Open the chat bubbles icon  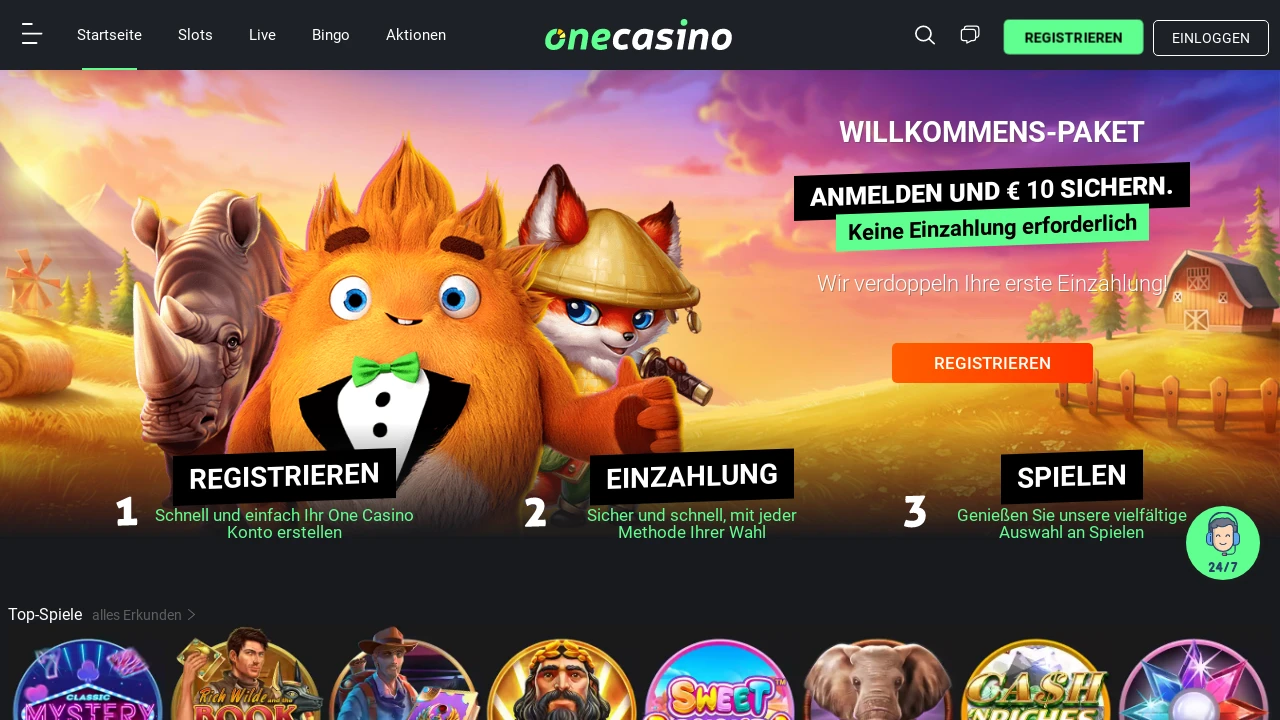point(970,35)
